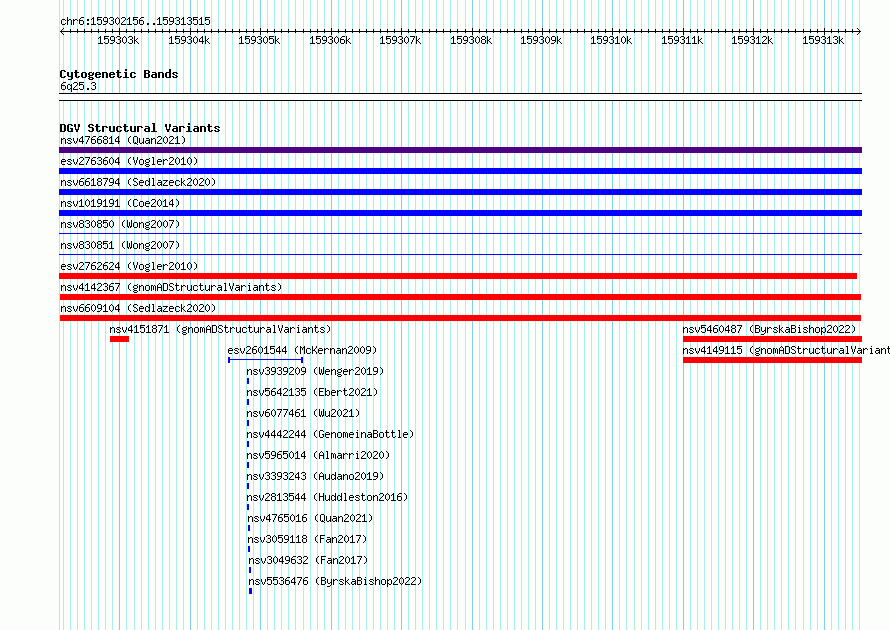The height and width of the screenshot is (630, 890).
Task: Click the short red bar under nsv4151871
Action: point(120,339)
